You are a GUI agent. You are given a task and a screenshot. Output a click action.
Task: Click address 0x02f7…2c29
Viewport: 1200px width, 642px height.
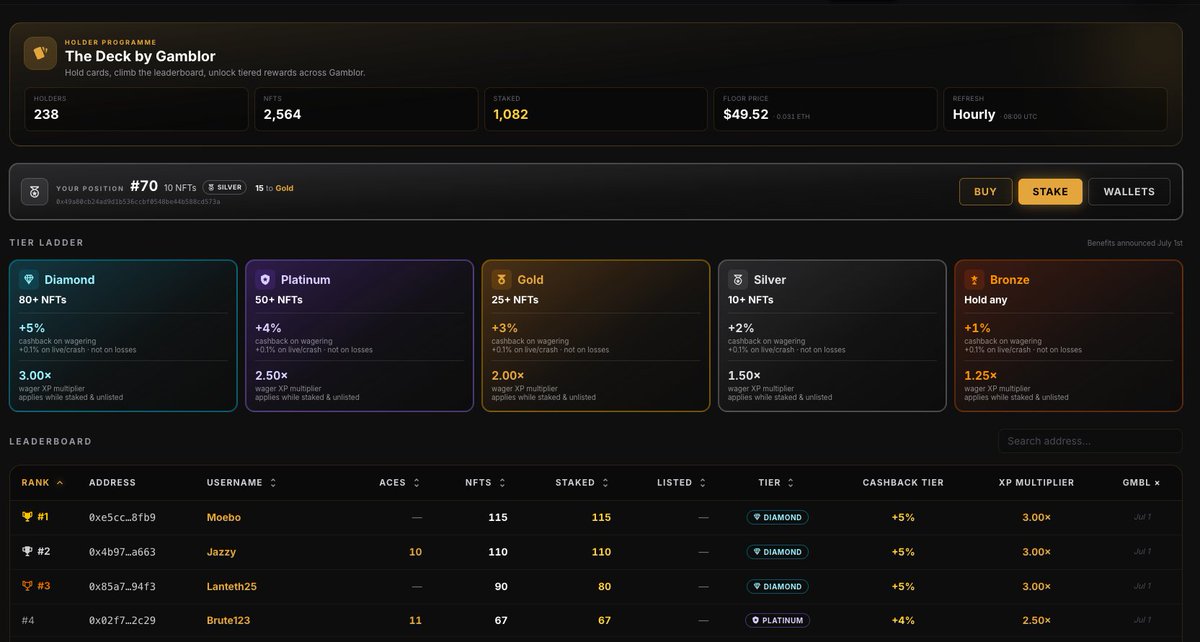coord(122,620)
